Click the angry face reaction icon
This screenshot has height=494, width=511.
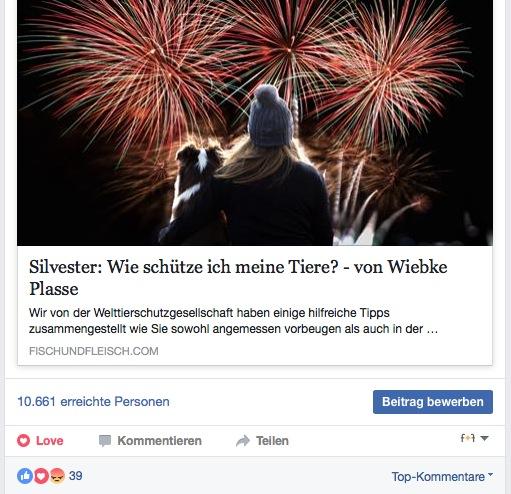coord(57,476)
